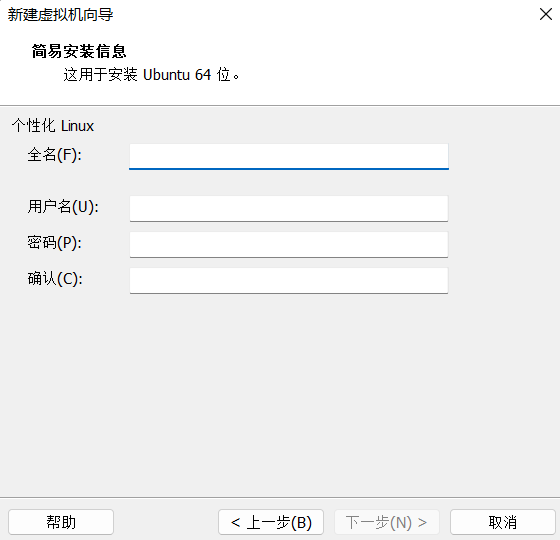Click the 下一步(N) button

387,522
